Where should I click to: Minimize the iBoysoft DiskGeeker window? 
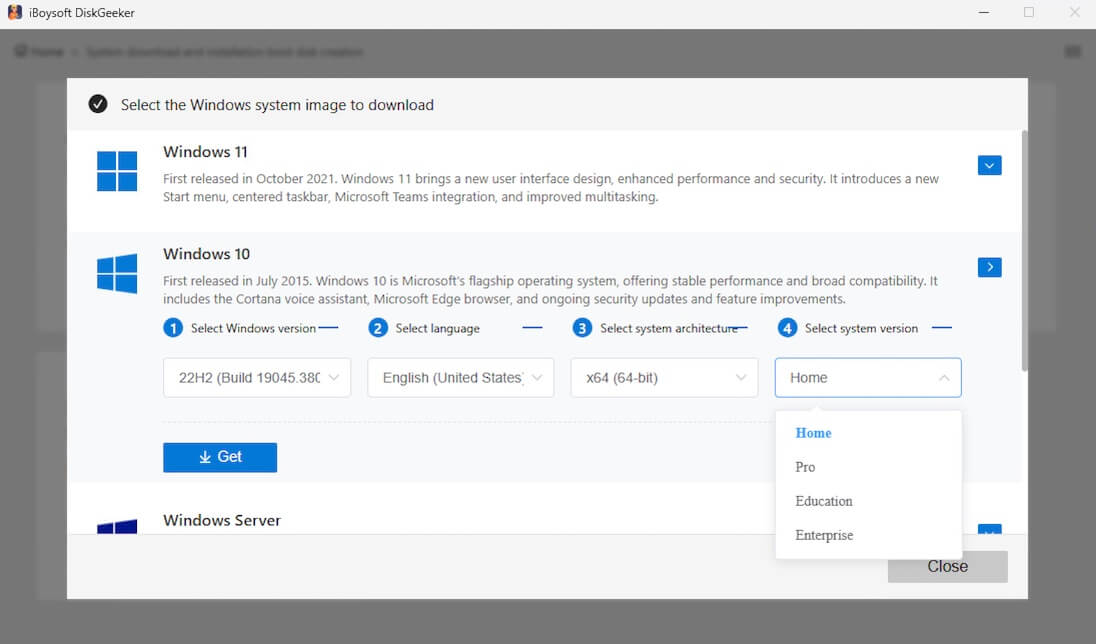click(x=983, y=13)
